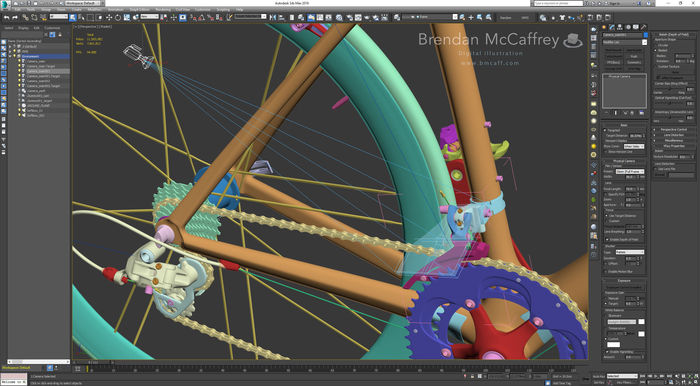
Task: Expand the Lens Distortion rollout
Action: tap(674, 135)
